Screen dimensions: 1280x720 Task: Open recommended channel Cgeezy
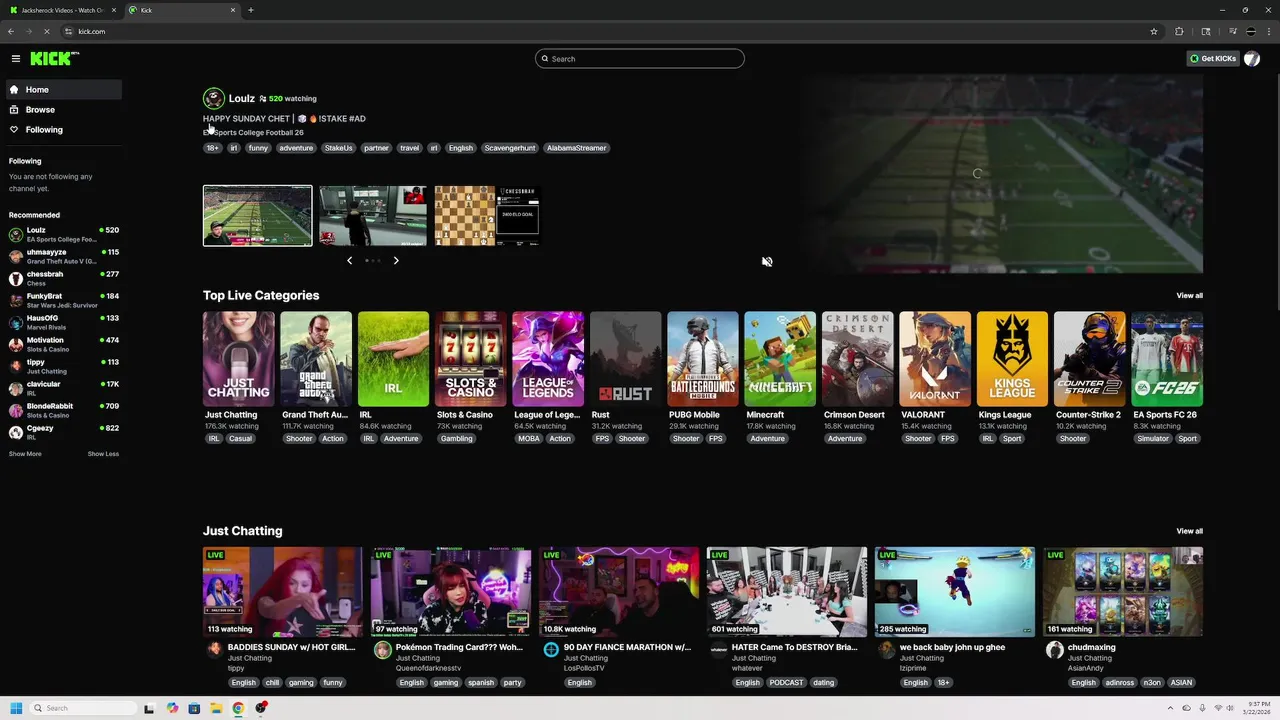click(x=64, y=432)
